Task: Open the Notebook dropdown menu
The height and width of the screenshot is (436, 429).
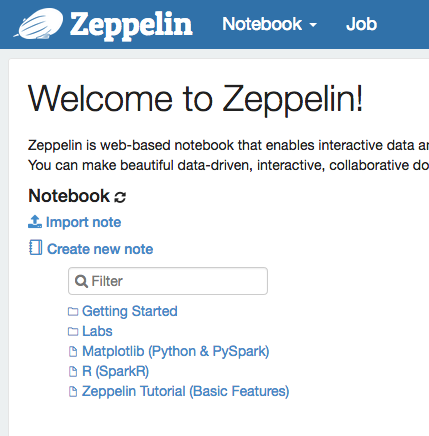Action: pos(269,24)
